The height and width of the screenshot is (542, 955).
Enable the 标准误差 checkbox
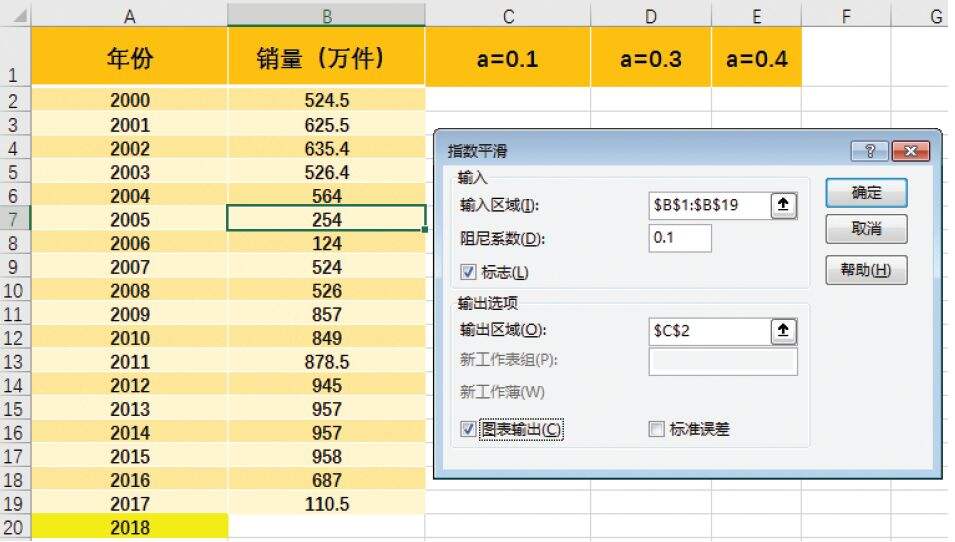(x=657, y=429)
